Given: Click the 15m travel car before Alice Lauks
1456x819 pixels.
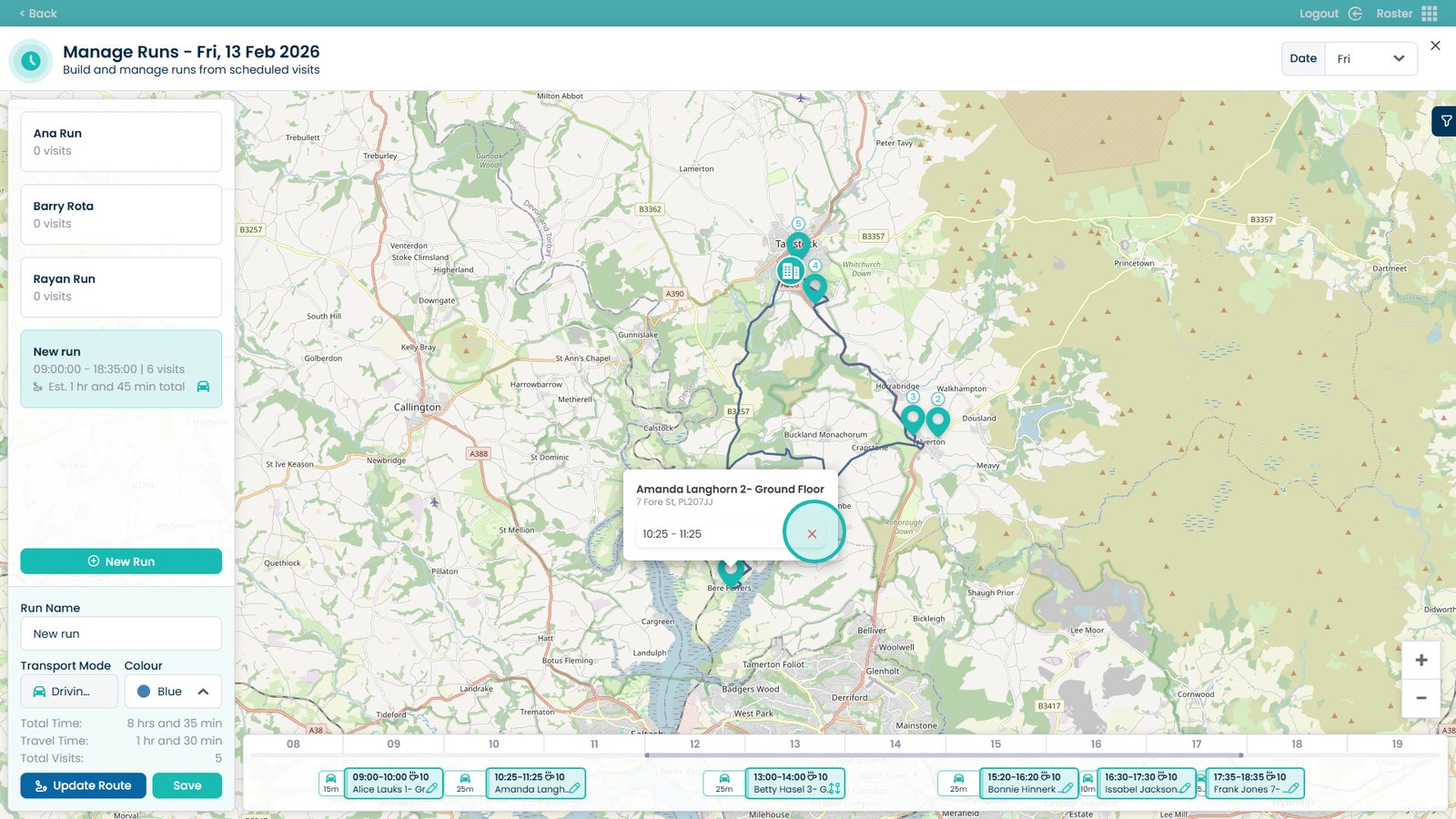Looking at the screenshot, I should point(330,783).
